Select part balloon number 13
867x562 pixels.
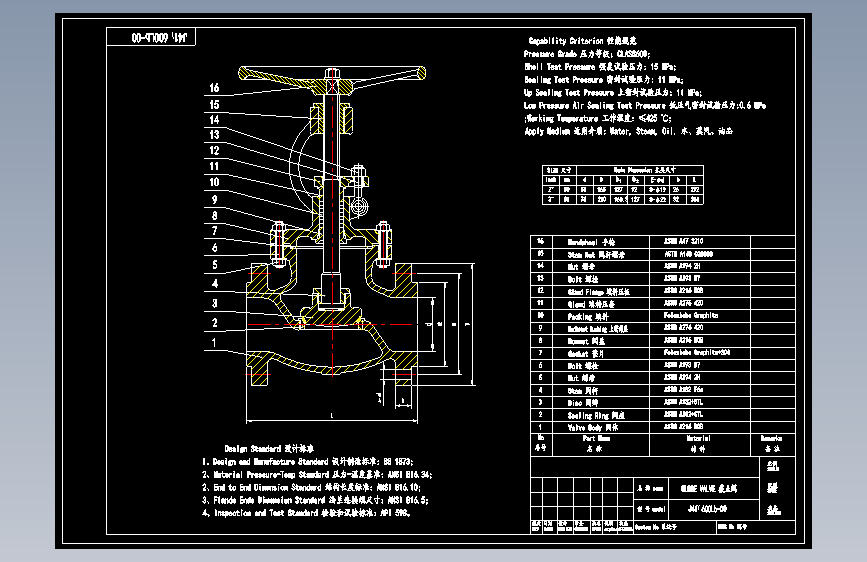(214, 134)
